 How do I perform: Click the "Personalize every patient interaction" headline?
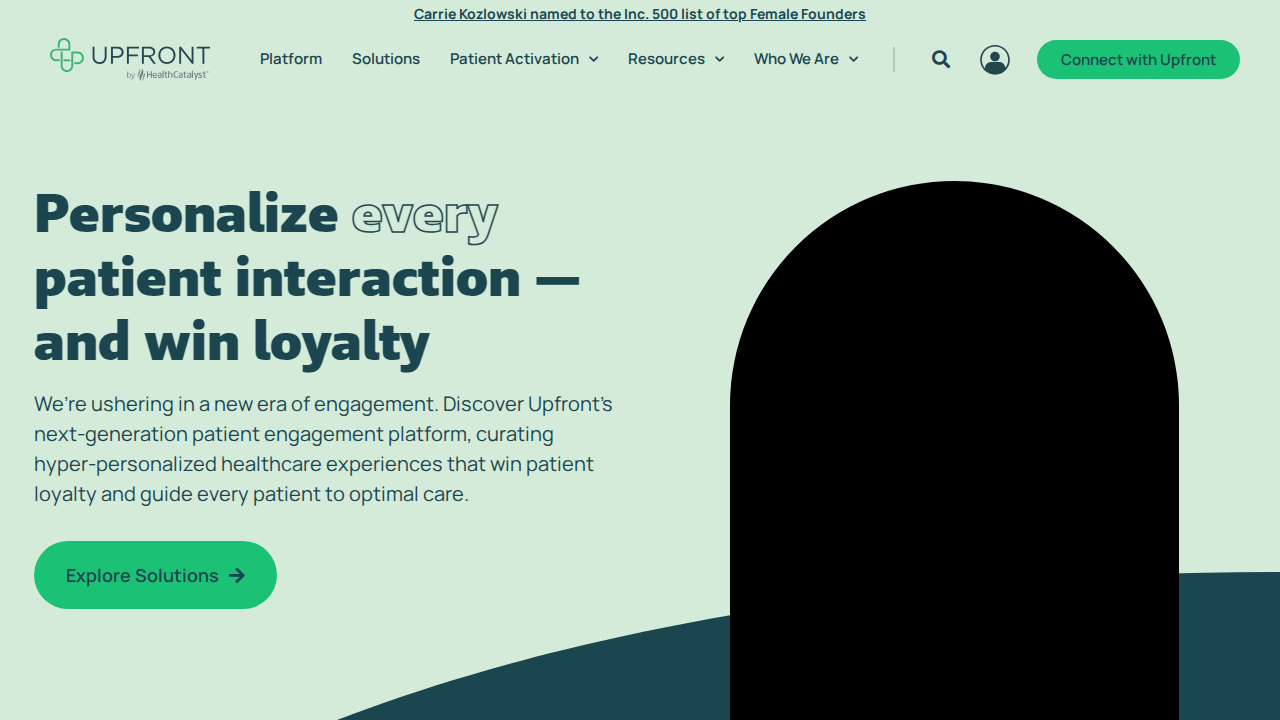click(x=307, y=277)
